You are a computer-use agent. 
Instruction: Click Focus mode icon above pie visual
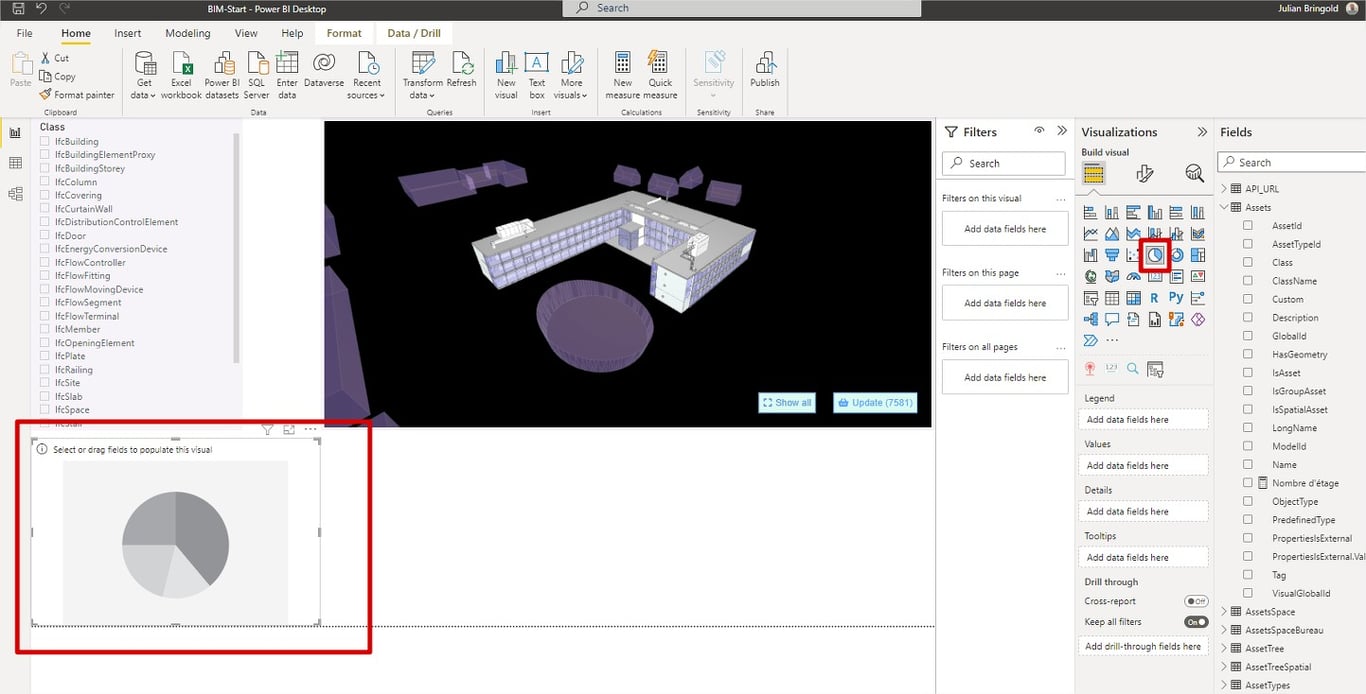(x=289, y=429)
